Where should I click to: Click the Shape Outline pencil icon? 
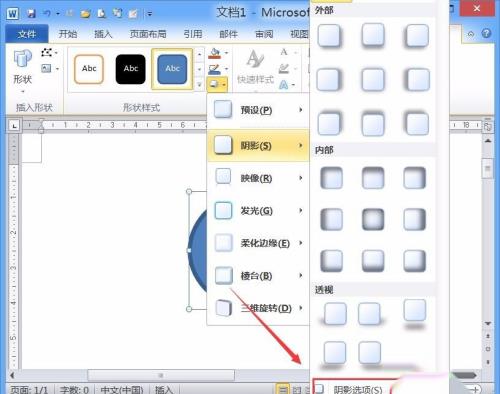click(x=214, y=69)
